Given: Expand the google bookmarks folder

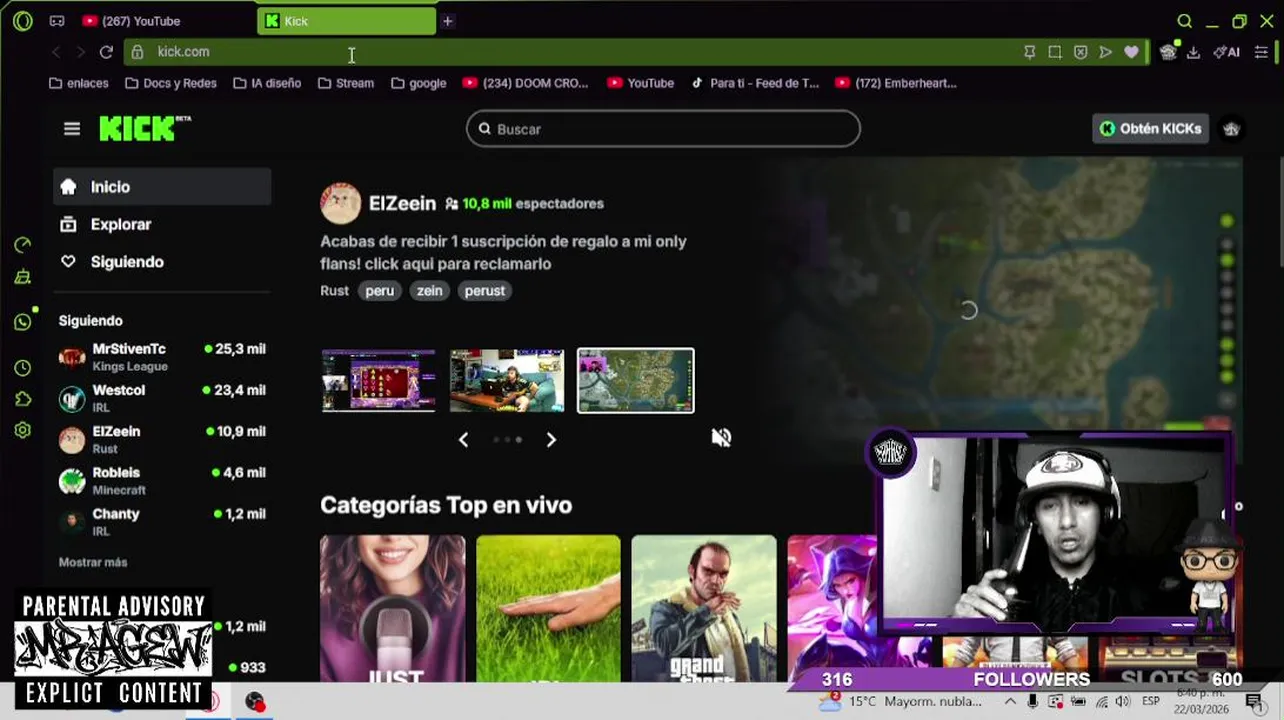Looking at the screenshot, I should tap(419, 83).
